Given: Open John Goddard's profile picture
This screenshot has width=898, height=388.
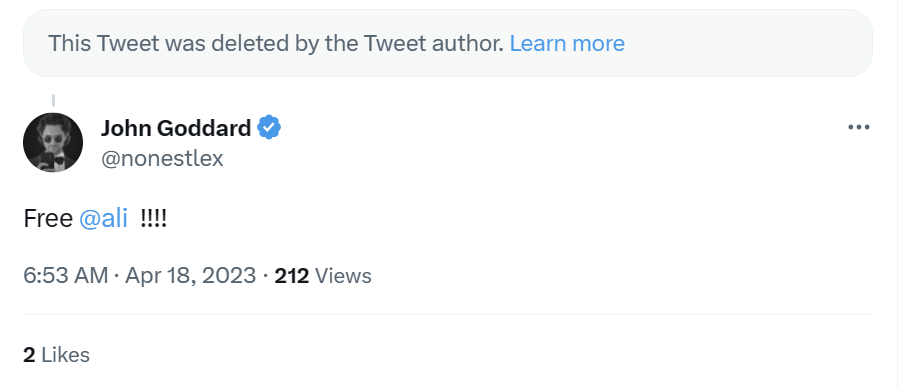Looking at the screenshot, I should pos(53,142).
